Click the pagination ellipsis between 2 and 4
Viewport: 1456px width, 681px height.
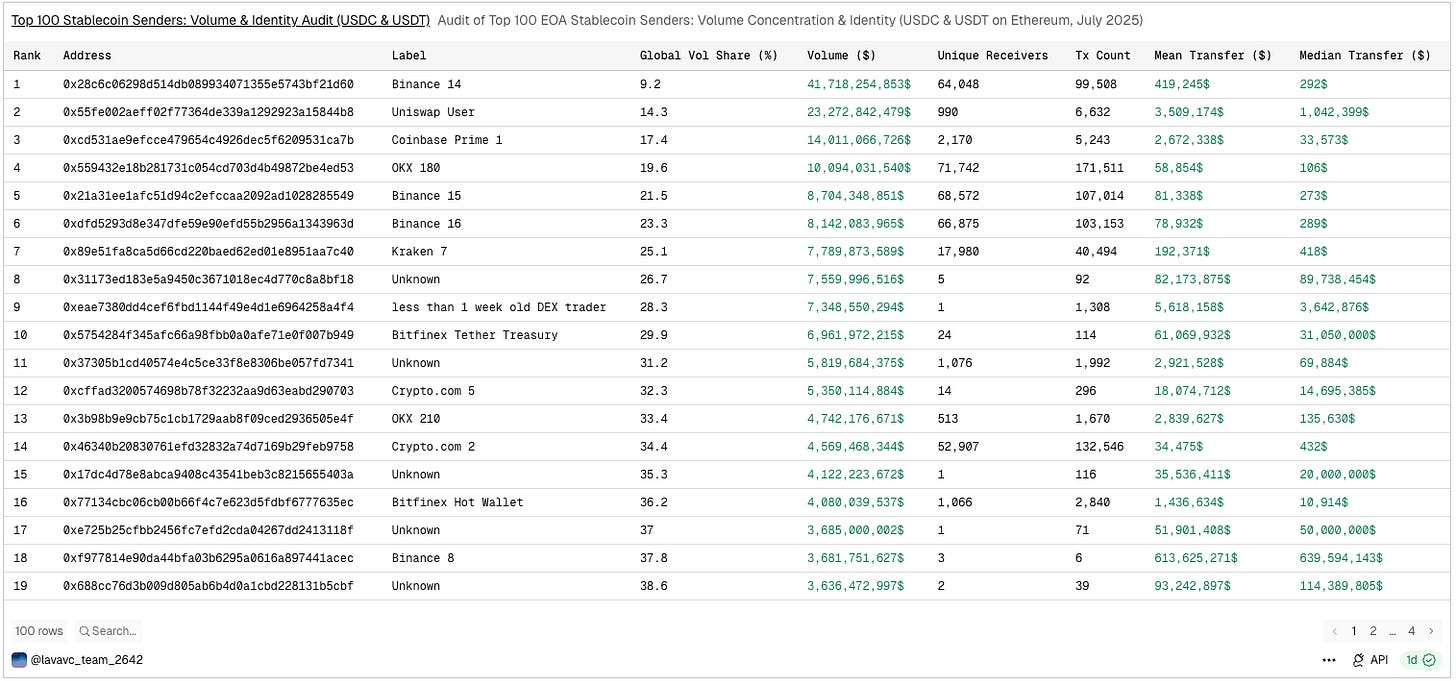[x=1393, y=631]
